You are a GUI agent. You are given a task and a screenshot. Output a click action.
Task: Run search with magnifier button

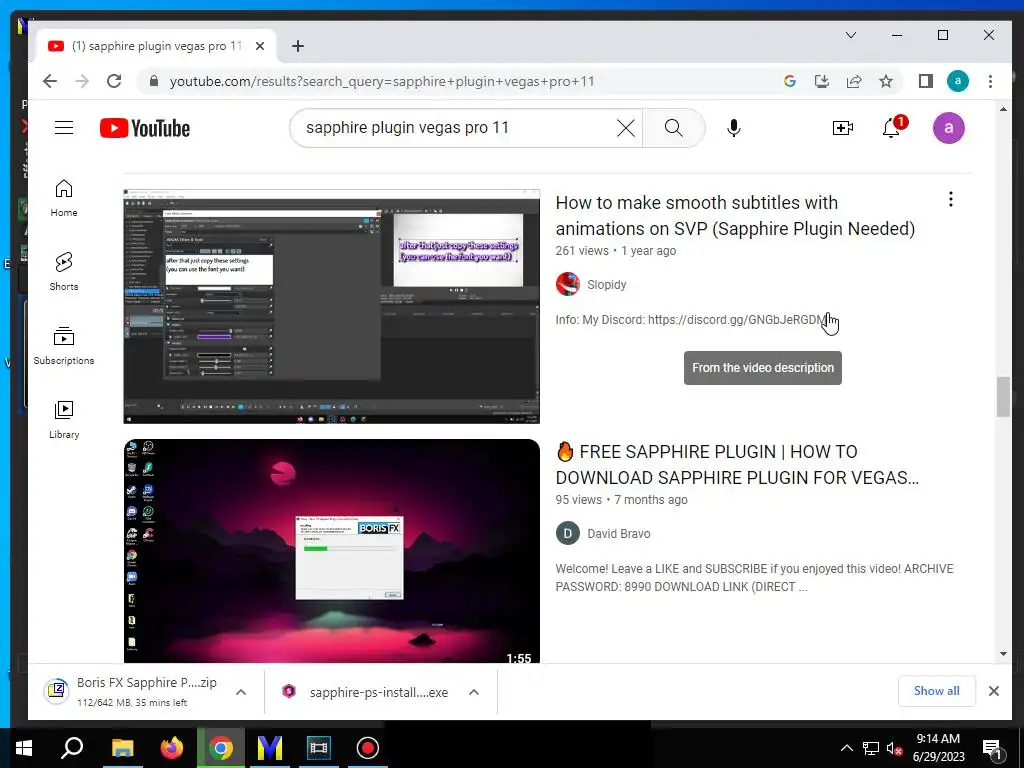point(673,128)
